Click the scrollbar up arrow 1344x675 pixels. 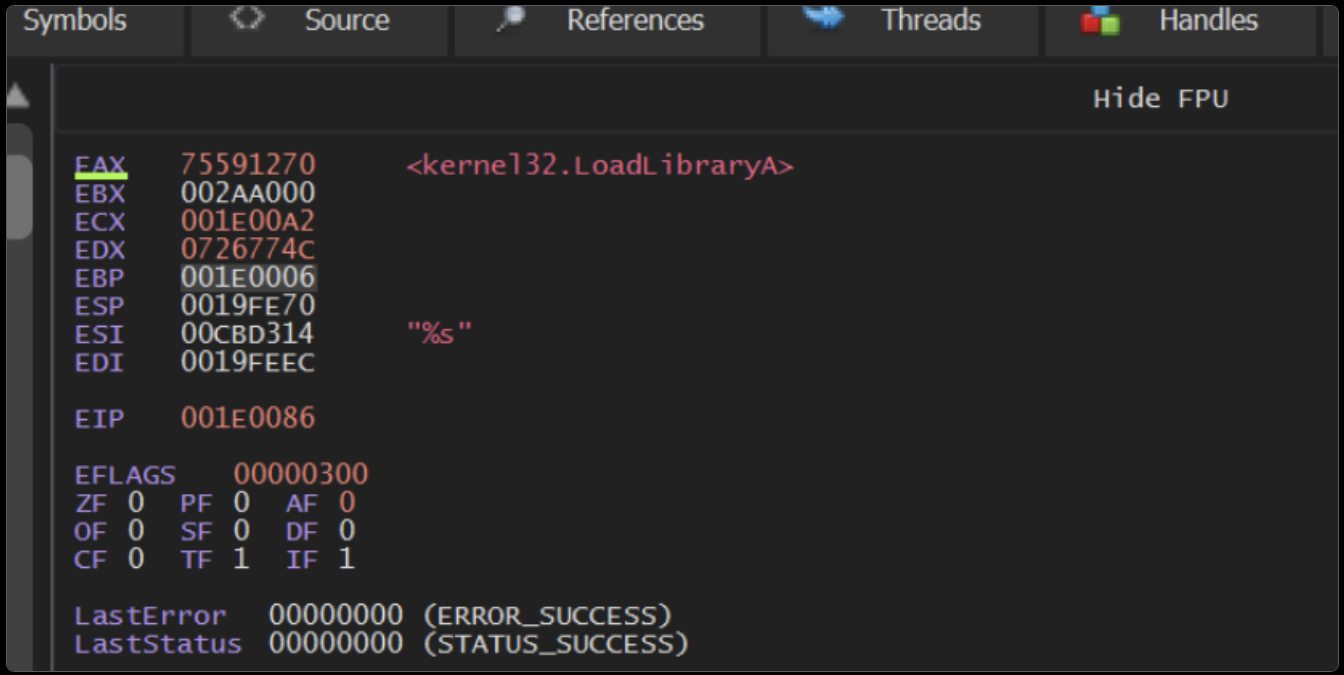point(18,97)
